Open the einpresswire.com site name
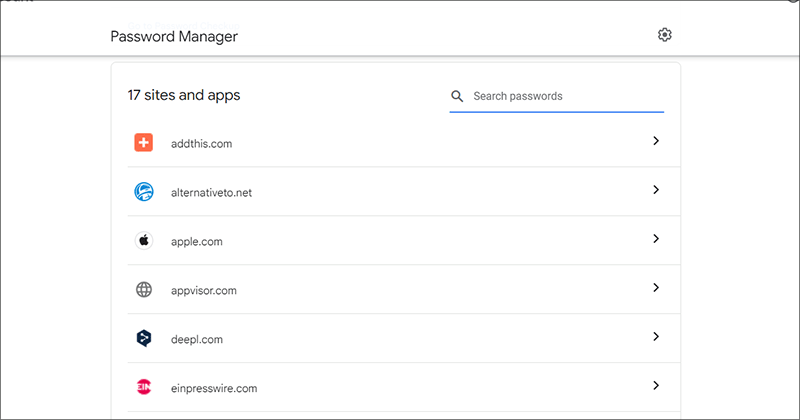 214,388
